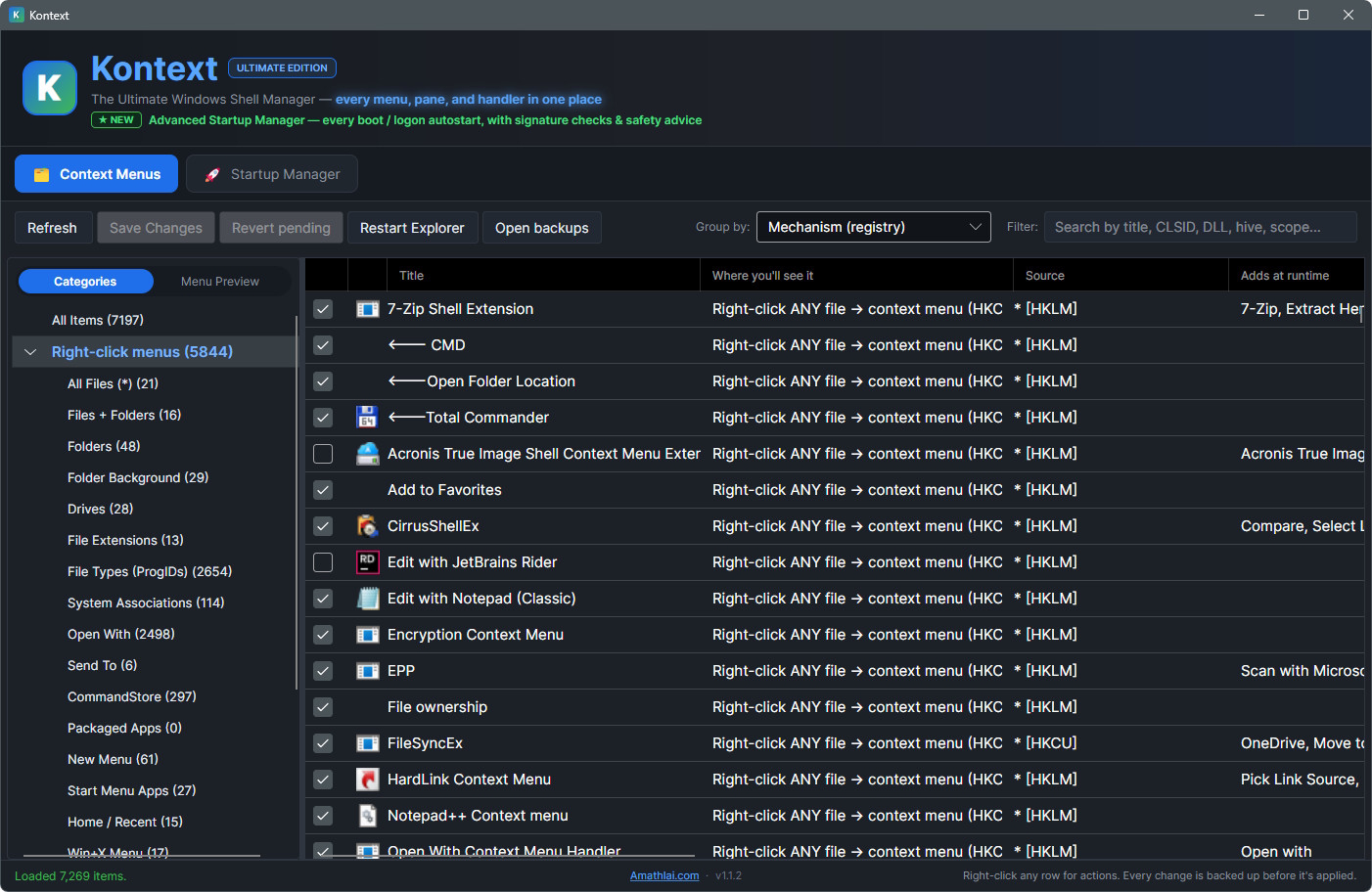Enable the Acronis True Image checkbox
Viewport: 1372px width, 892px height.
323,454
